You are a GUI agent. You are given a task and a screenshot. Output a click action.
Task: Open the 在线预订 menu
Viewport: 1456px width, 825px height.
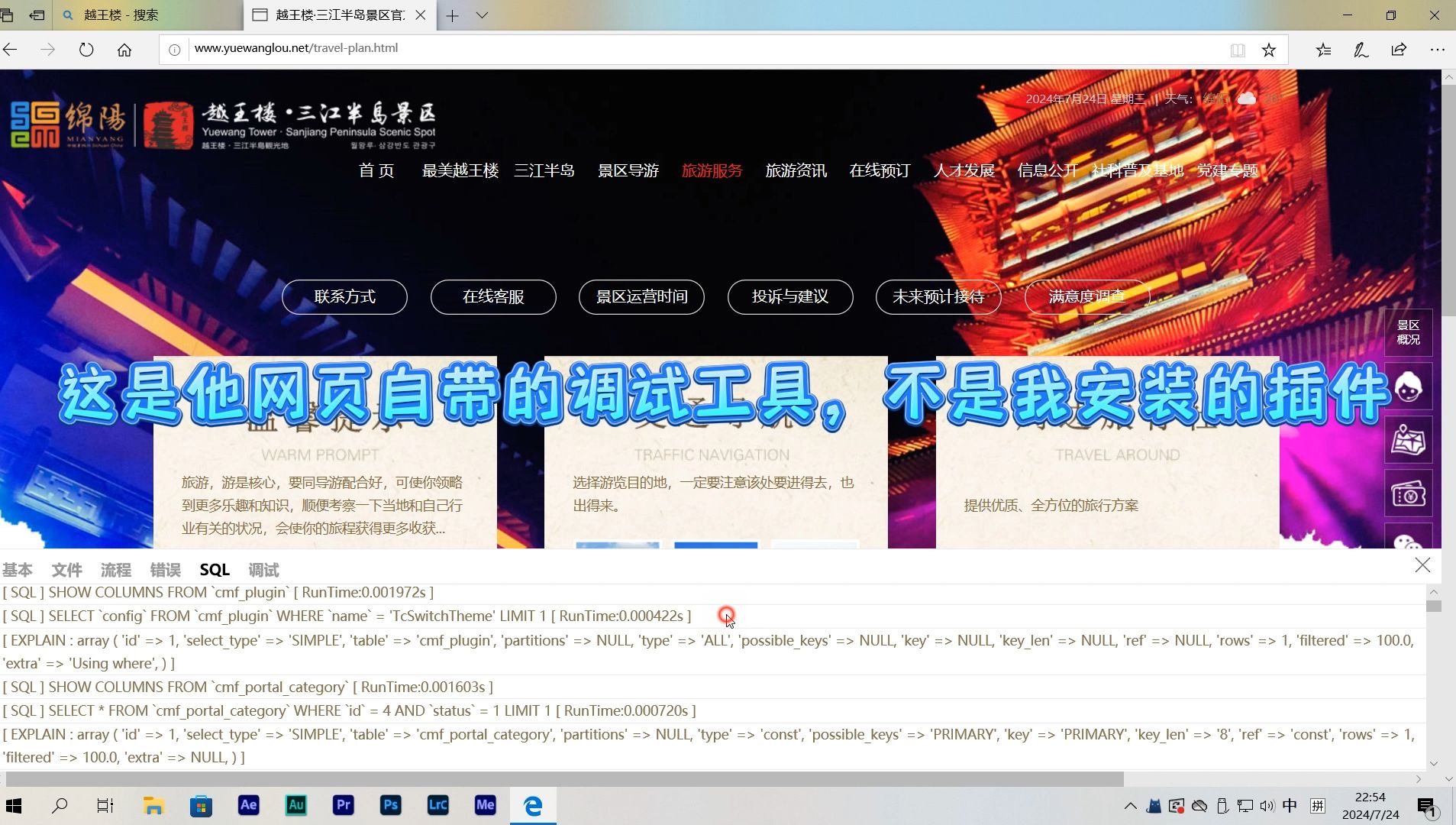[x=880, y=170]
